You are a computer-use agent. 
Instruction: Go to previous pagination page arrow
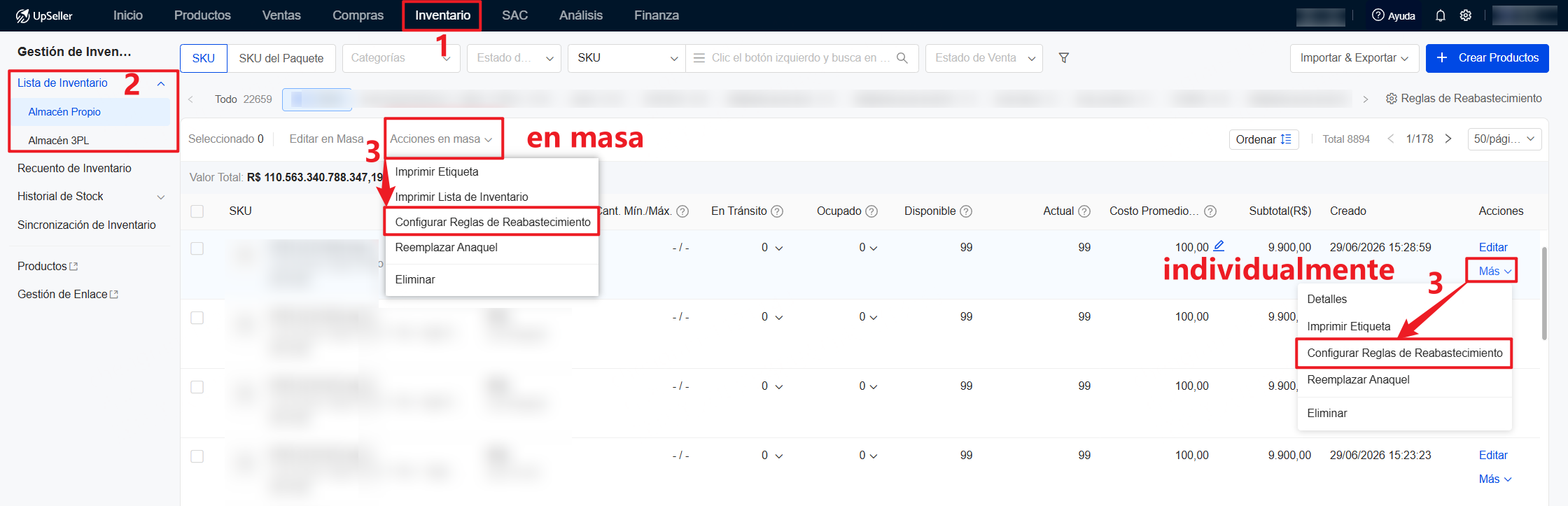click(1391, 139)
